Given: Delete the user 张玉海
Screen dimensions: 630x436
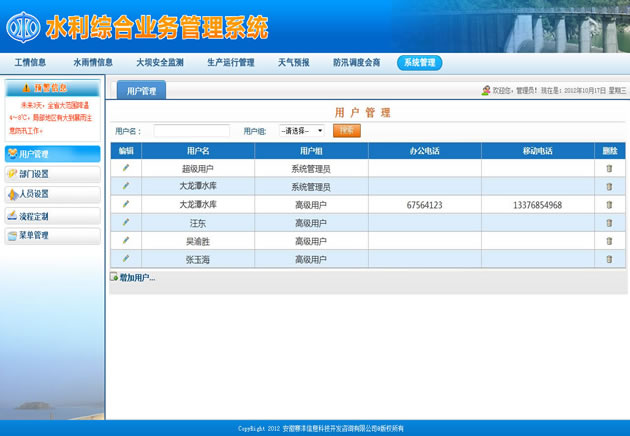Looking at the screenshot, I should 609,259.
